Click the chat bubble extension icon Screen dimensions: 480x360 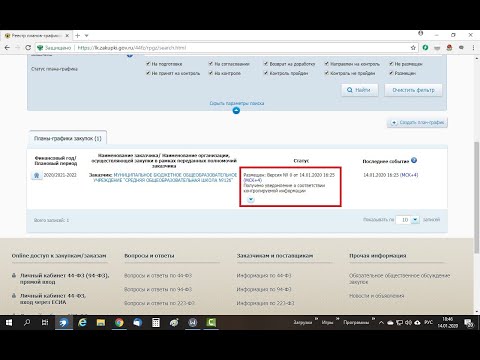click(461, 48)
